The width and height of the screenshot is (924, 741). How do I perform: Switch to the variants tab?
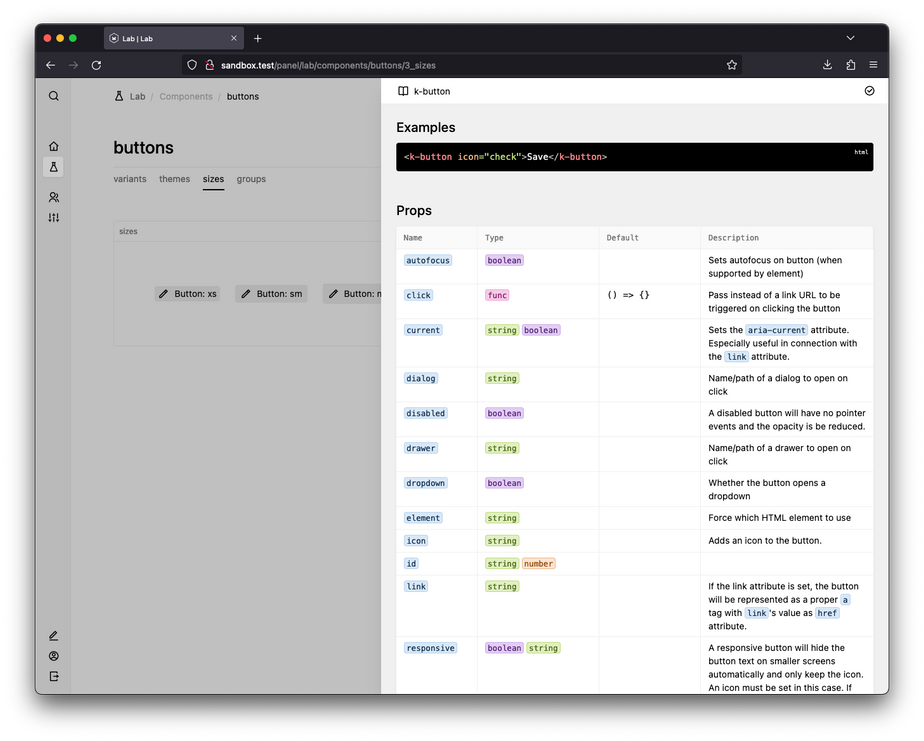[130, 179]
